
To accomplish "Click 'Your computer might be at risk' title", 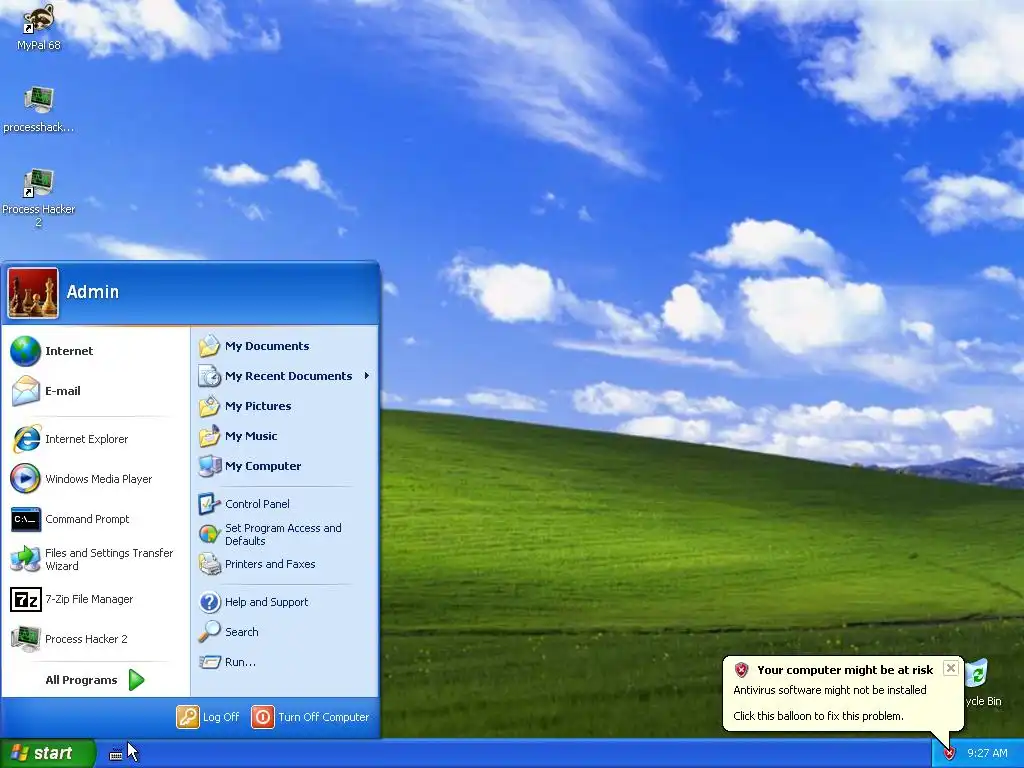I will 845,670.
